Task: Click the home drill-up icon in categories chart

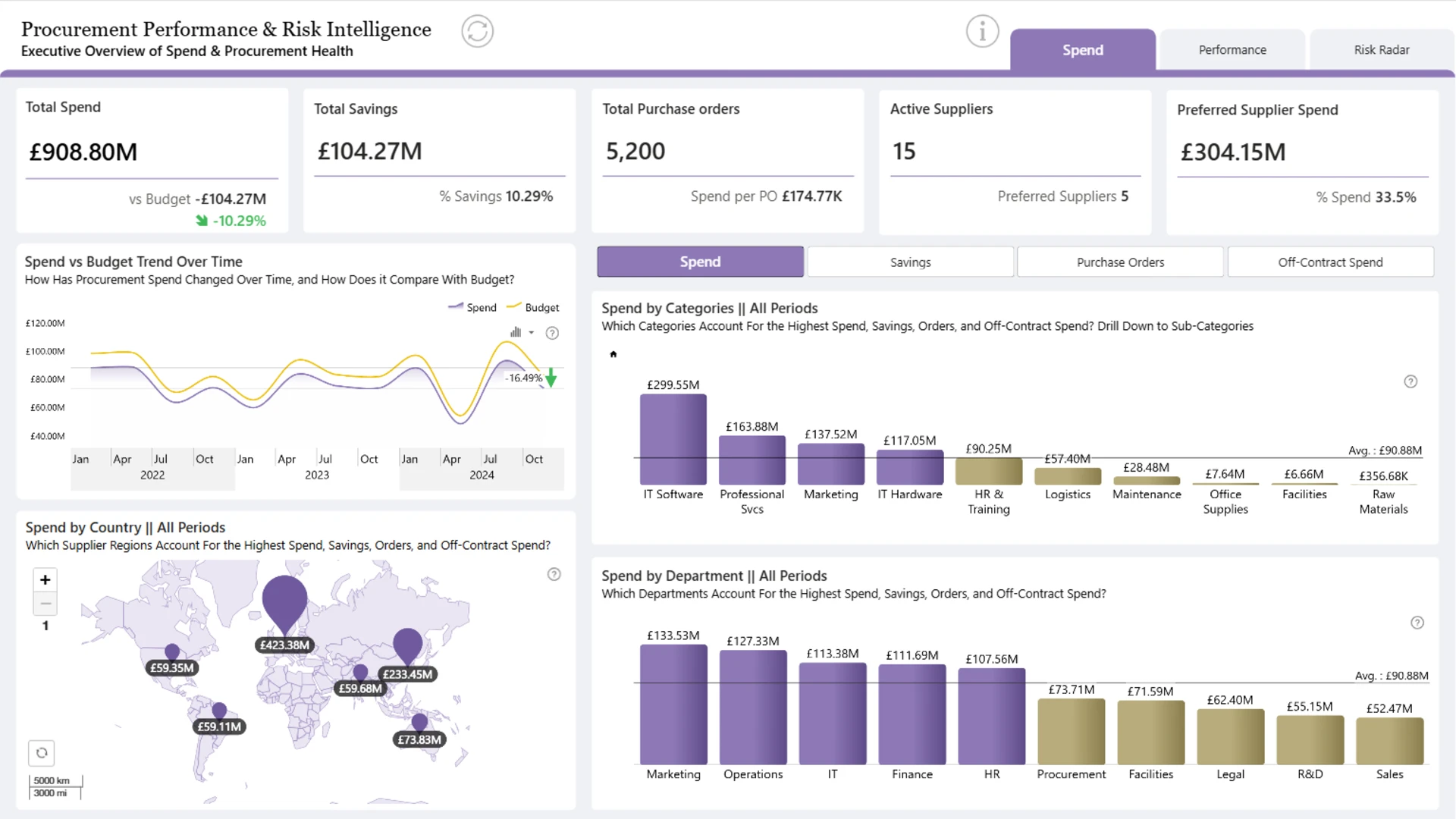Action: pos(613,354)
